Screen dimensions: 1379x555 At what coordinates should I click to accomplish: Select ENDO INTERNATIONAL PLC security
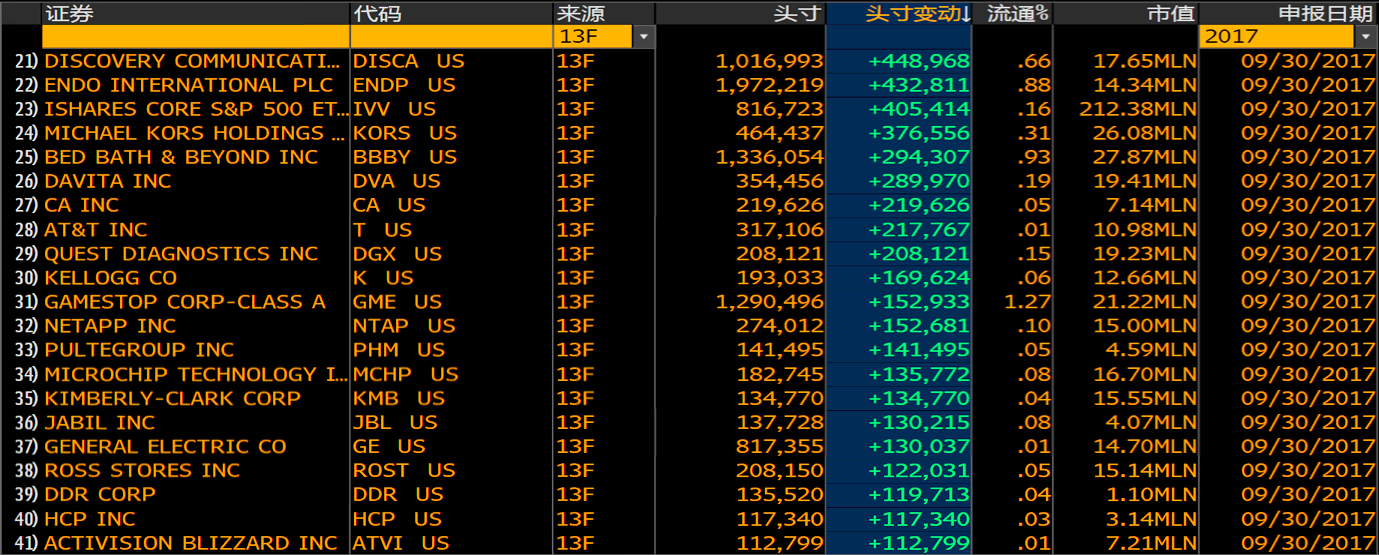point(188,85)
